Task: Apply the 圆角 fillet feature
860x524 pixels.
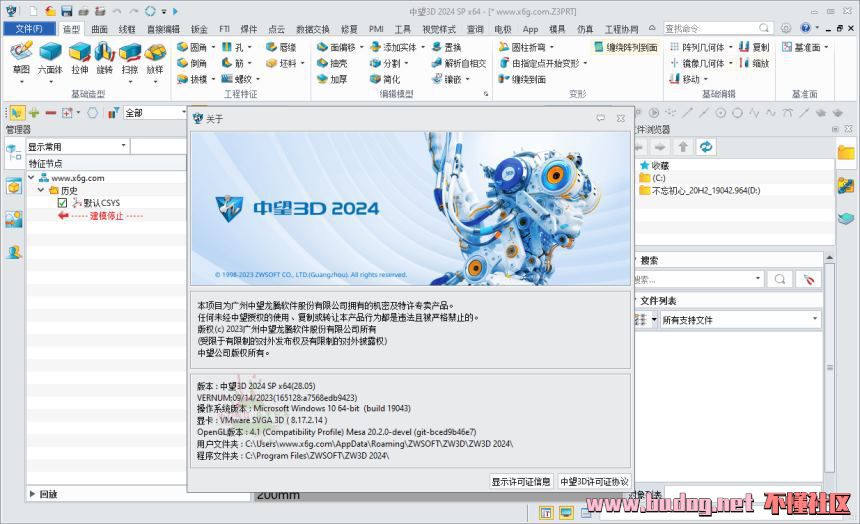Action: [x=193, y=47]
